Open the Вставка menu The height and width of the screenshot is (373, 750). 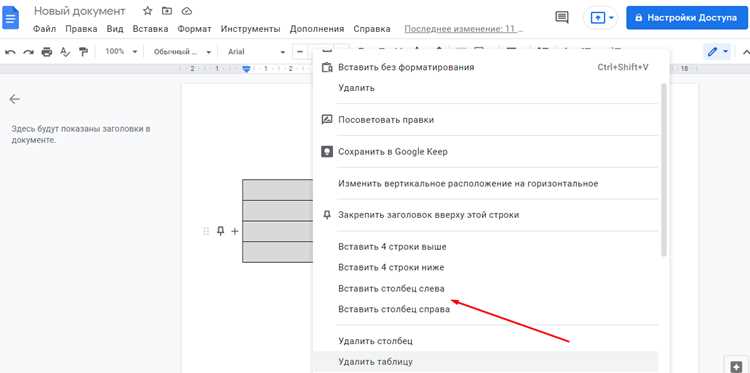(150, 29)
